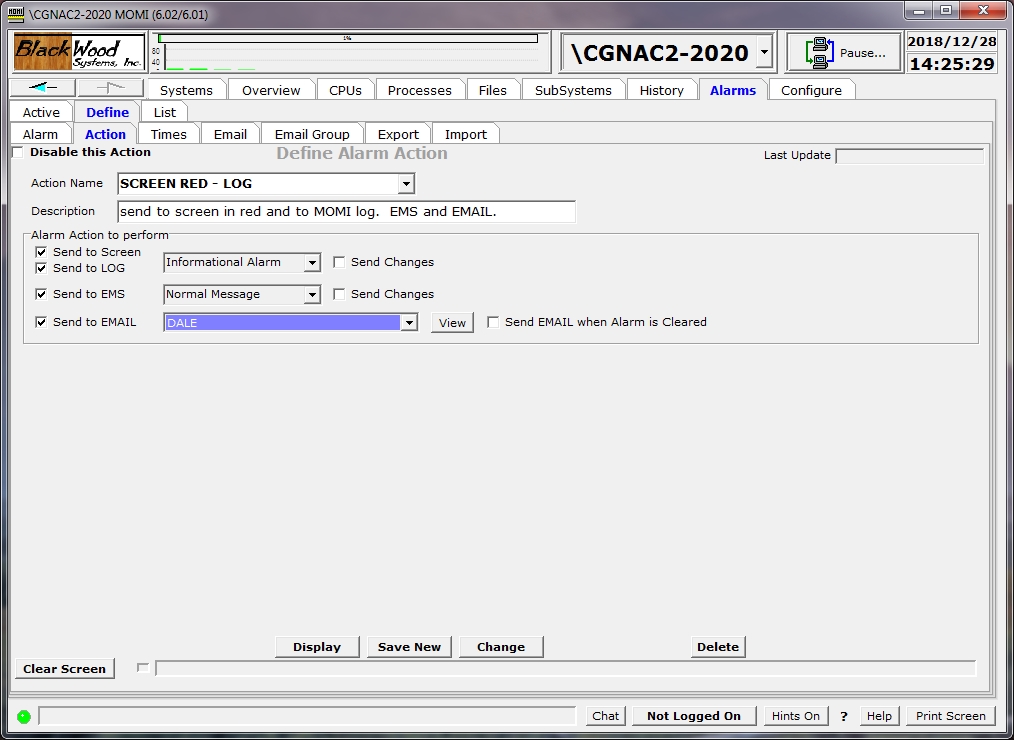Uncheck the Send to EMS checkbox

click(x=41, y=294)
